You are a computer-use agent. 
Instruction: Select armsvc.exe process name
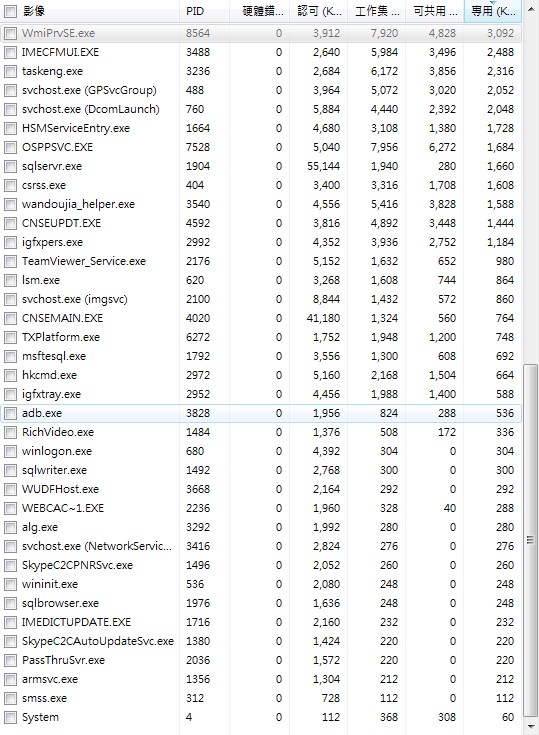[x=50, y=679]
